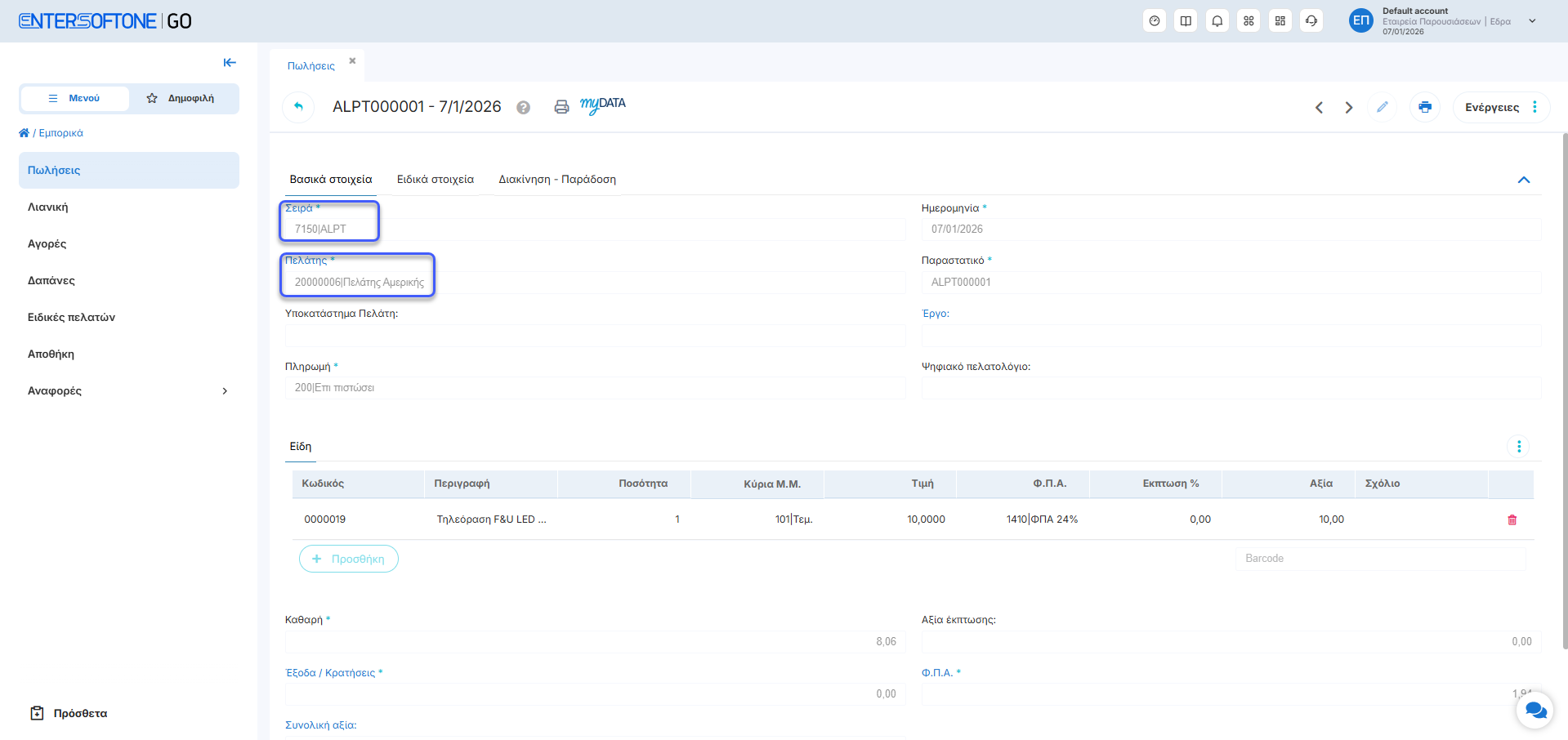Viewport: 1568px width, 740px height.
Task: Switch to Ειδικά στοιχεία tab
Action: 435,180
